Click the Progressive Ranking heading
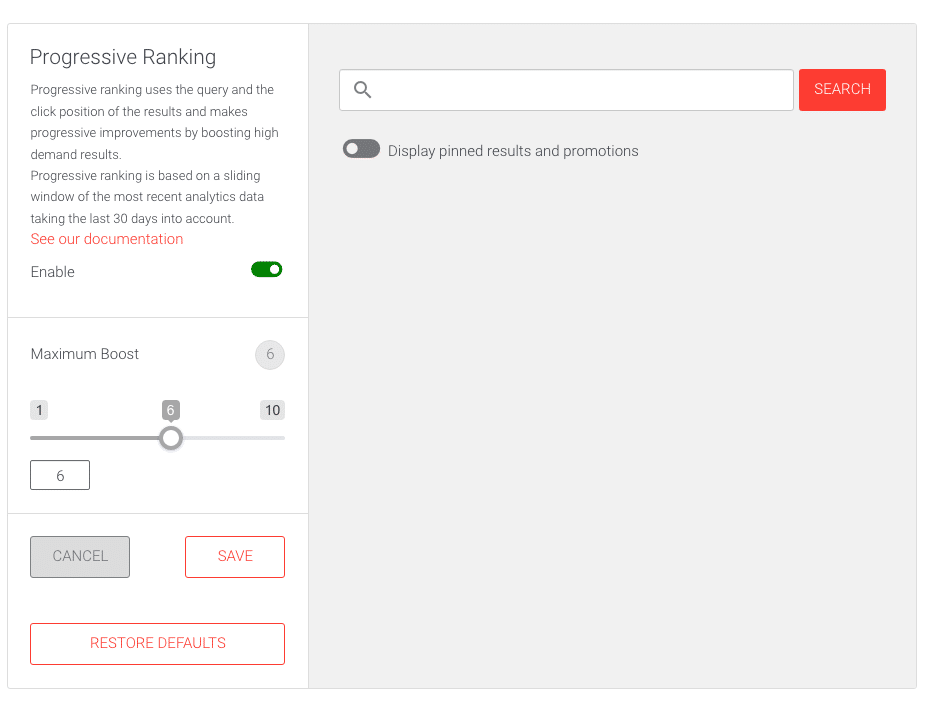 (123, 57)
